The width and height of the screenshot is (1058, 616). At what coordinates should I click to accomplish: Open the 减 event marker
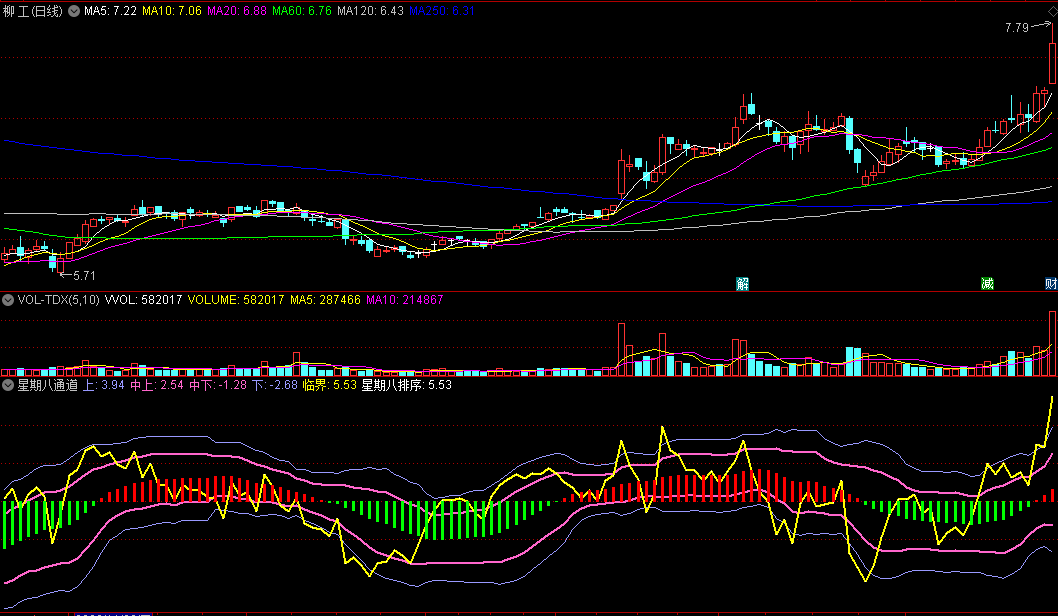coord(987,283)
